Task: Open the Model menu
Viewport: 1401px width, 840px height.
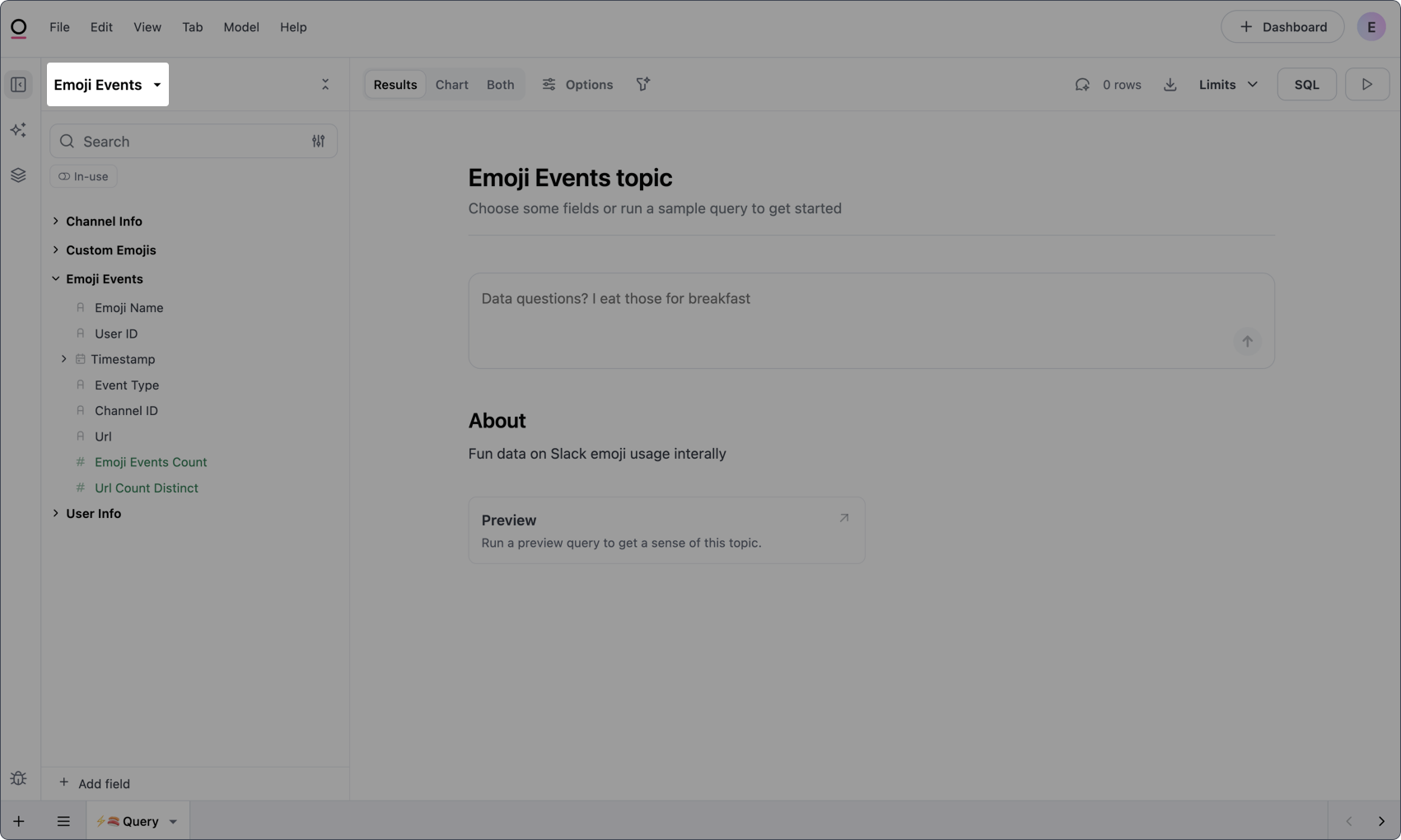Action: point(241,26)
